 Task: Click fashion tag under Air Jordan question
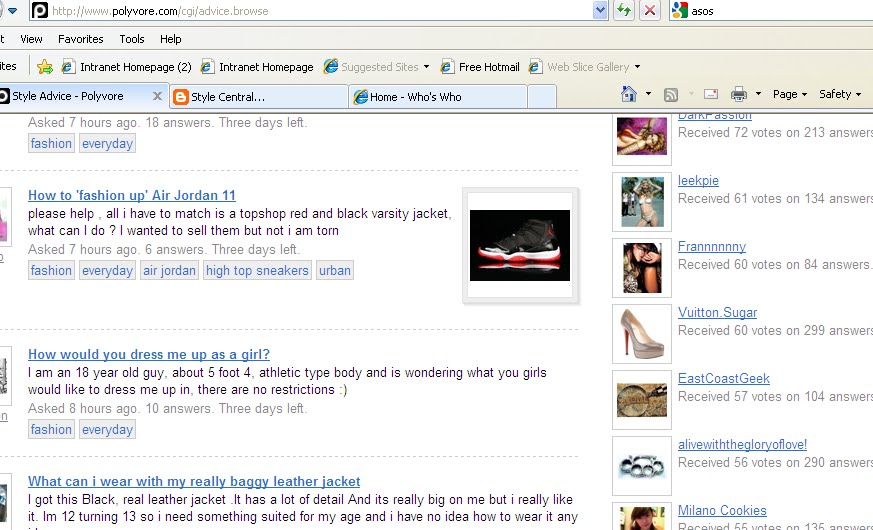[51, 271]
